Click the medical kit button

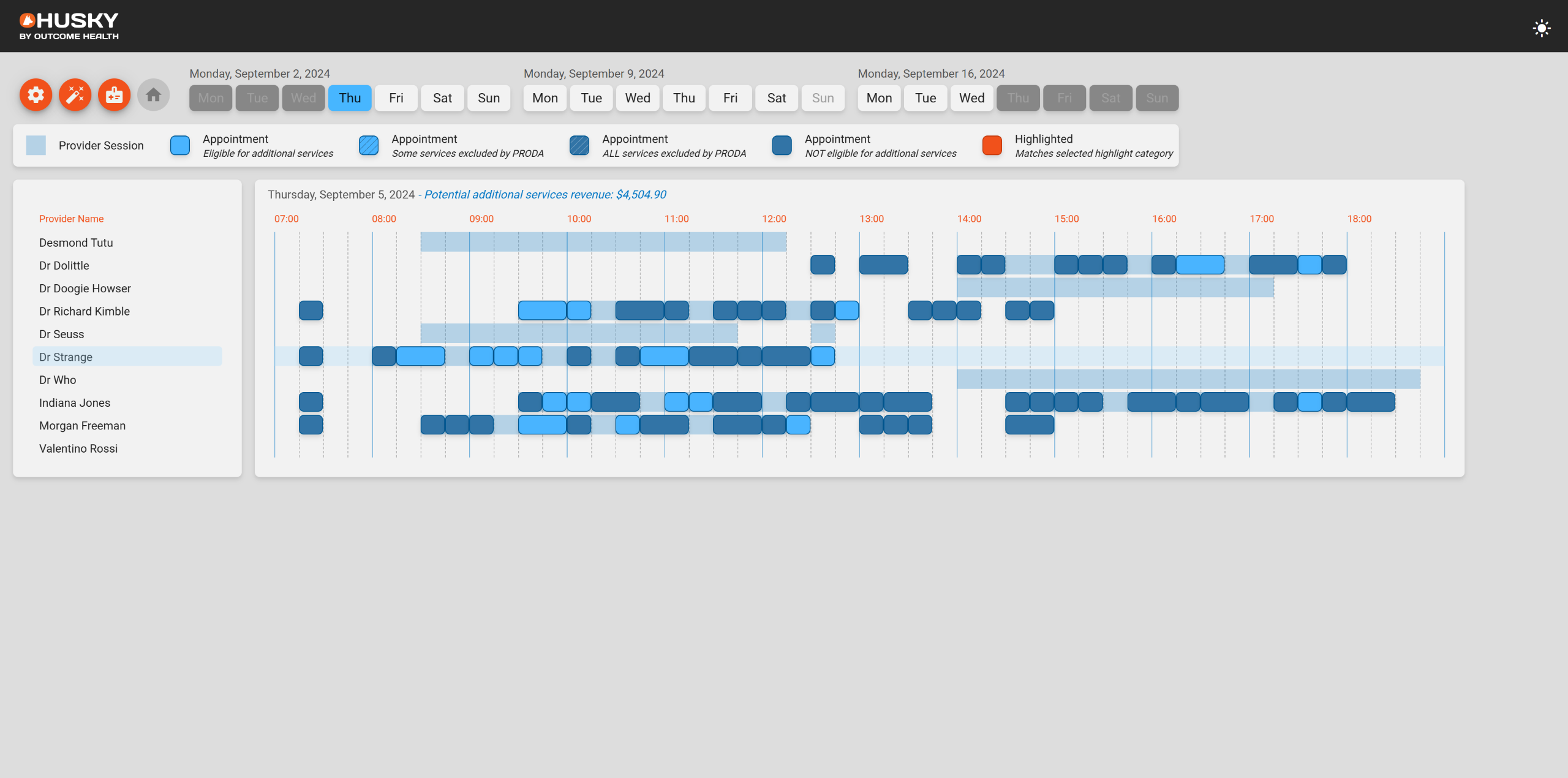tap(115, 95)
